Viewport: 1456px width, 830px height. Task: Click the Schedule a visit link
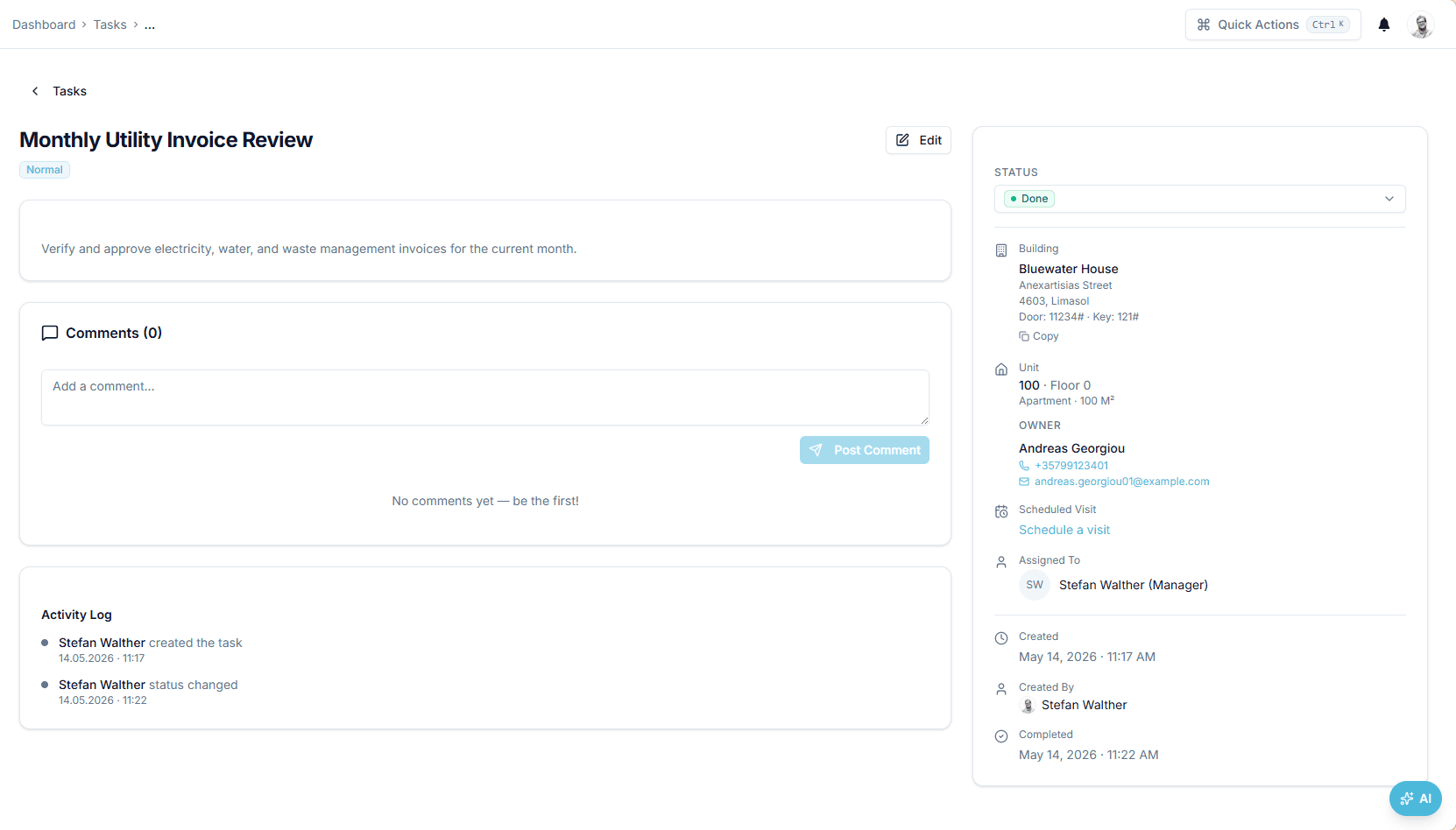tap(1064, 530)
